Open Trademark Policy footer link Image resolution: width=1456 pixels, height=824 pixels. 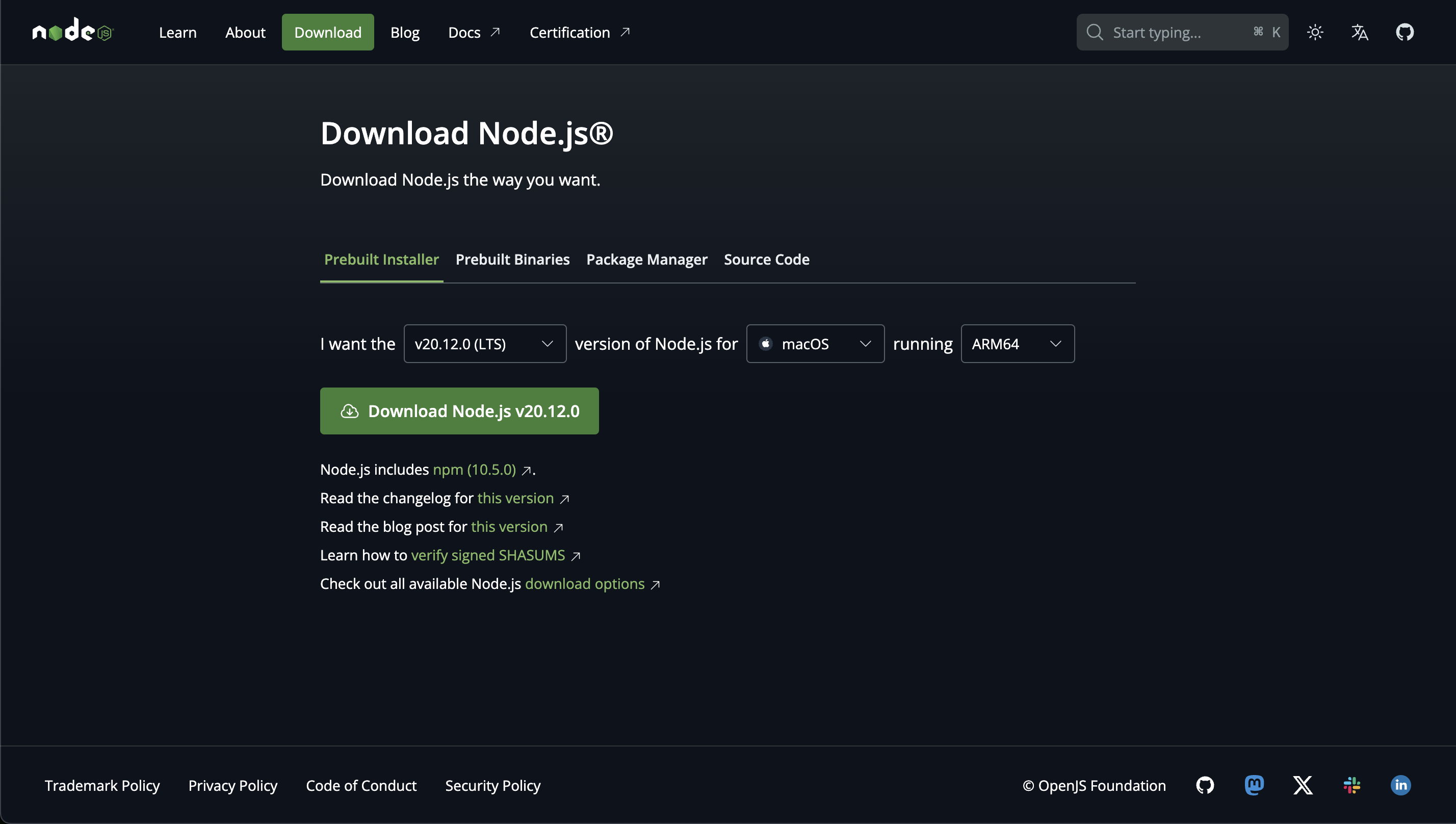(102, 786)
